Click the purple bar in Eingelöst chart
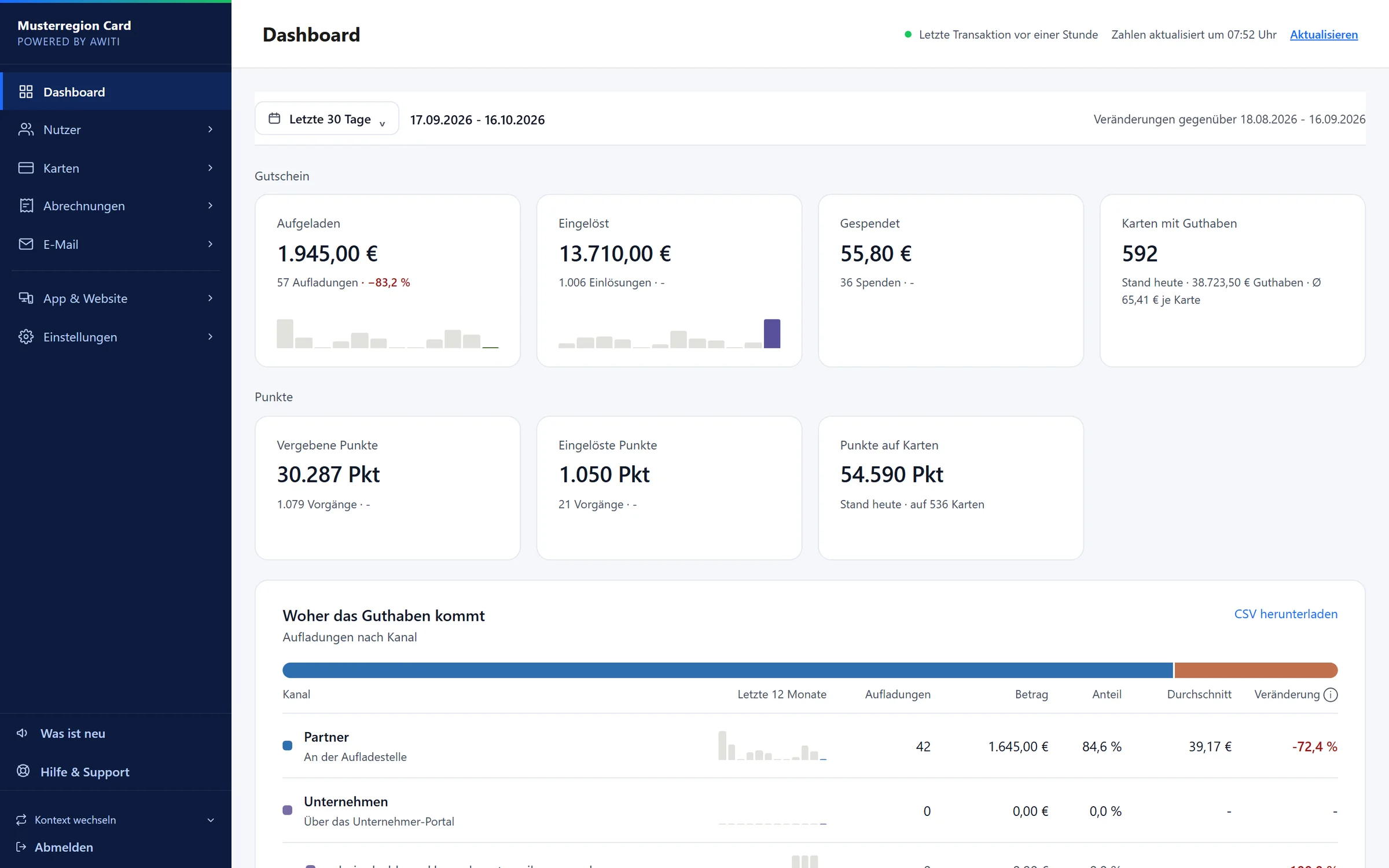The width and height of the screenshot is (1389, 868). pyautogui.click(x=772, y=333)
